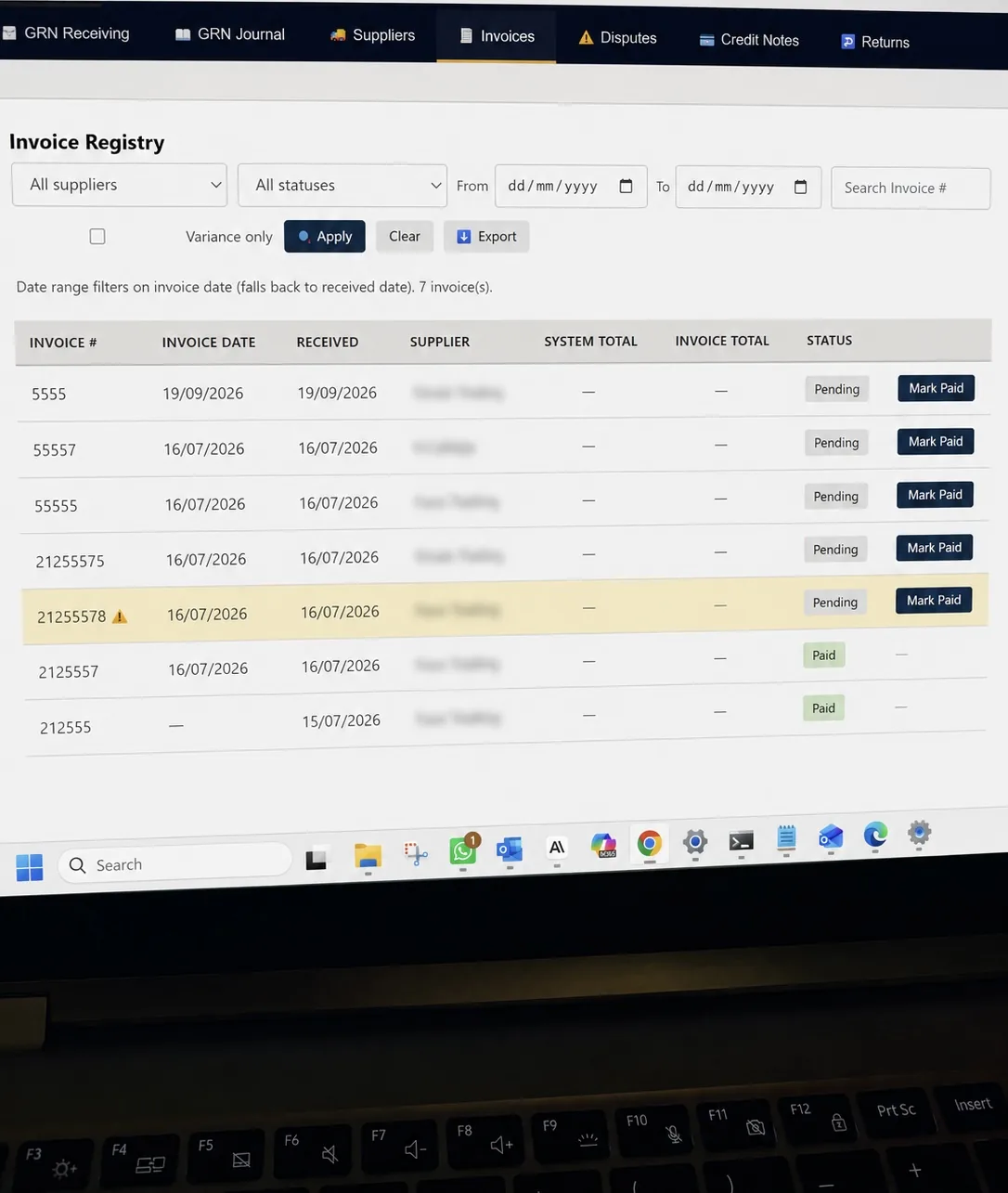
Task: Launch Snipping Tool from the taskbar
Action: (x=415, y=853)
